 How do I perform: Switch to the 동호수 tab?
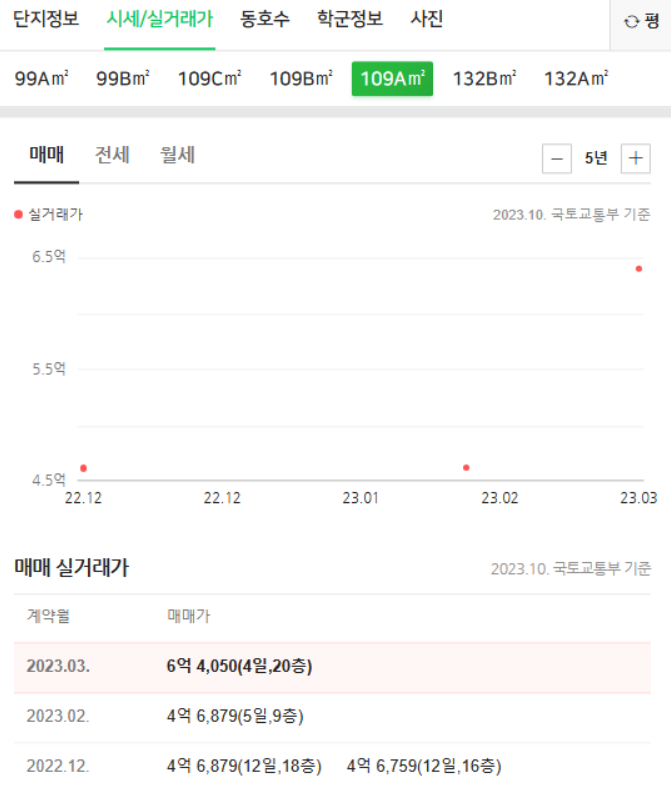click(264, 19)
